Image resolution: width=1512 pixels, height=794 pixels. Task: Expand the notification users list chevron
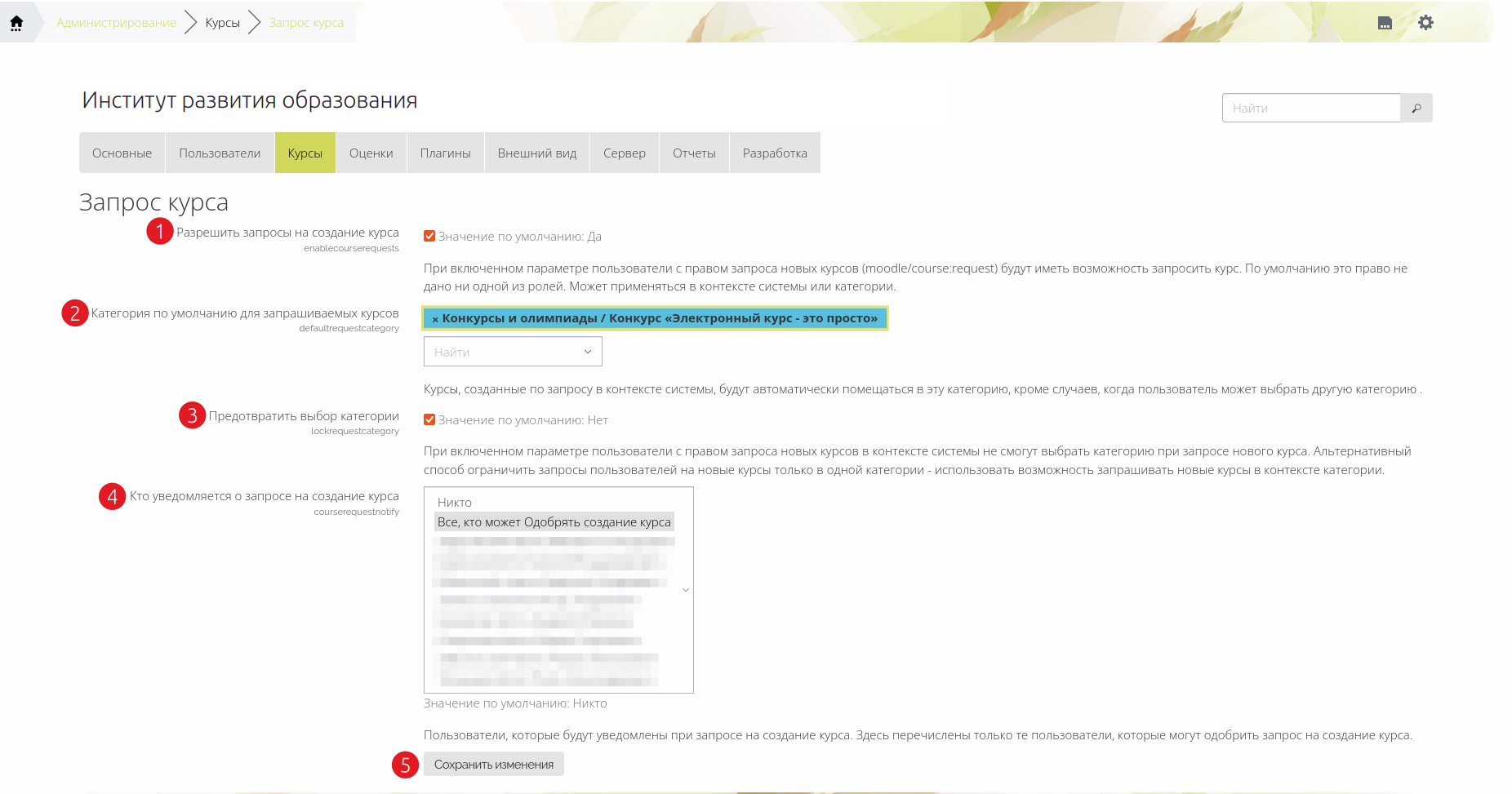pos(686,590)
